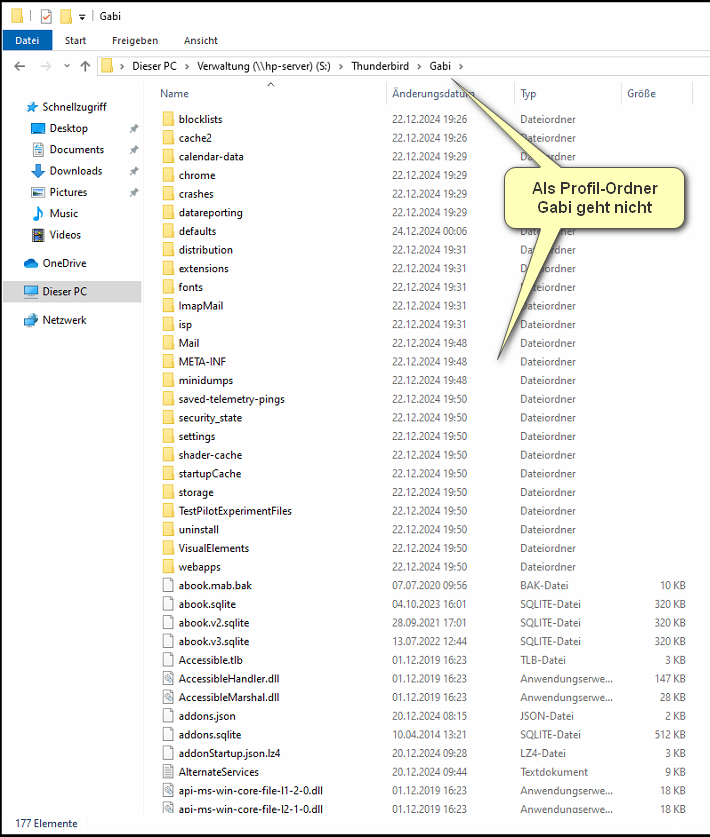Open Videos in the navigation pane
The height and width of the screenshot is (837, 710).
click(x=65, y=235)
